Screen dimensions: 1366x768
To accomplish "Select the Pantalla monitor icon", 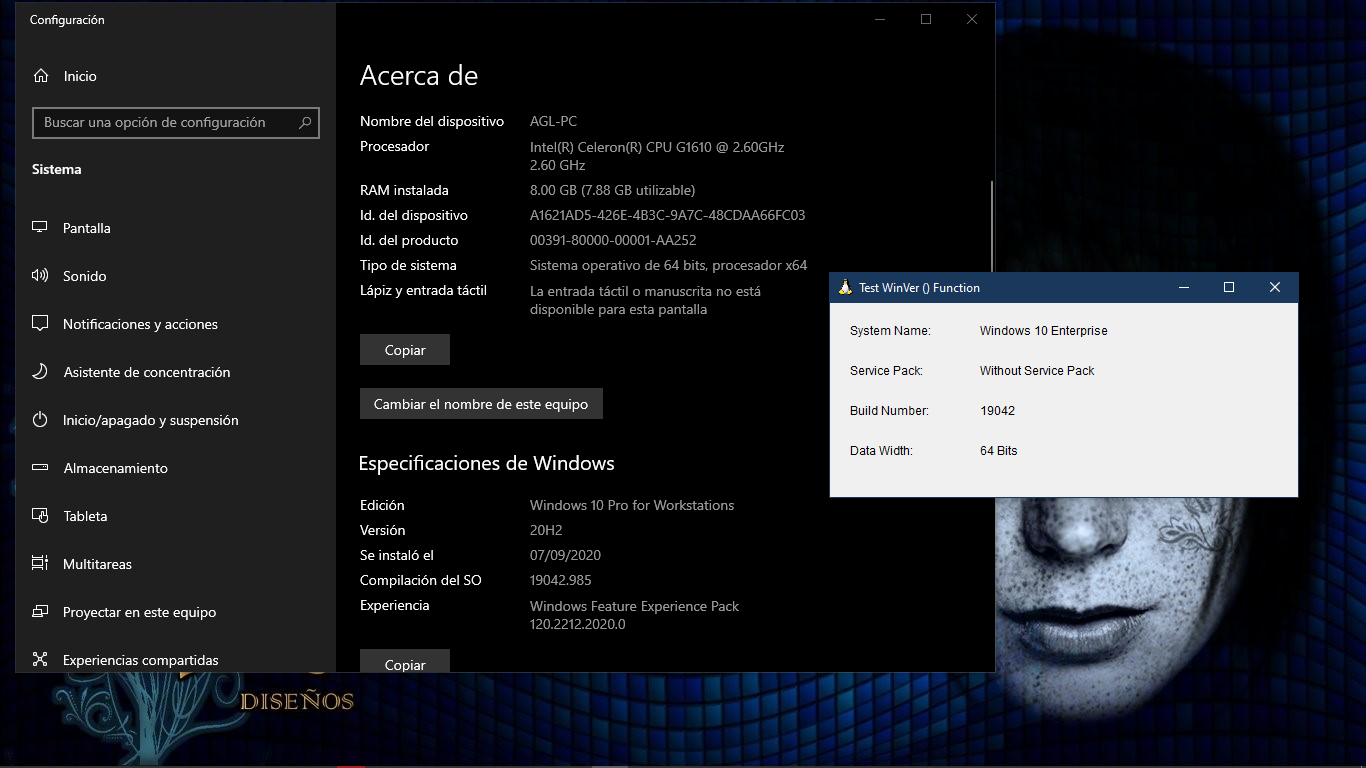I will point(40,228).
